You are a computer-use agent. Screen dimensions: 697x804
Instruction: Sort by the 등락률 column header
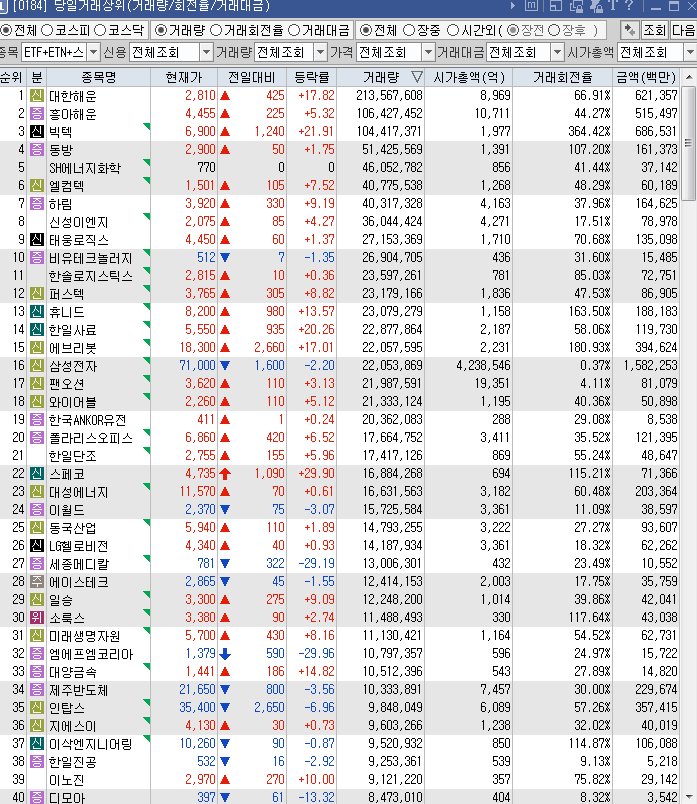pos(311,77)
